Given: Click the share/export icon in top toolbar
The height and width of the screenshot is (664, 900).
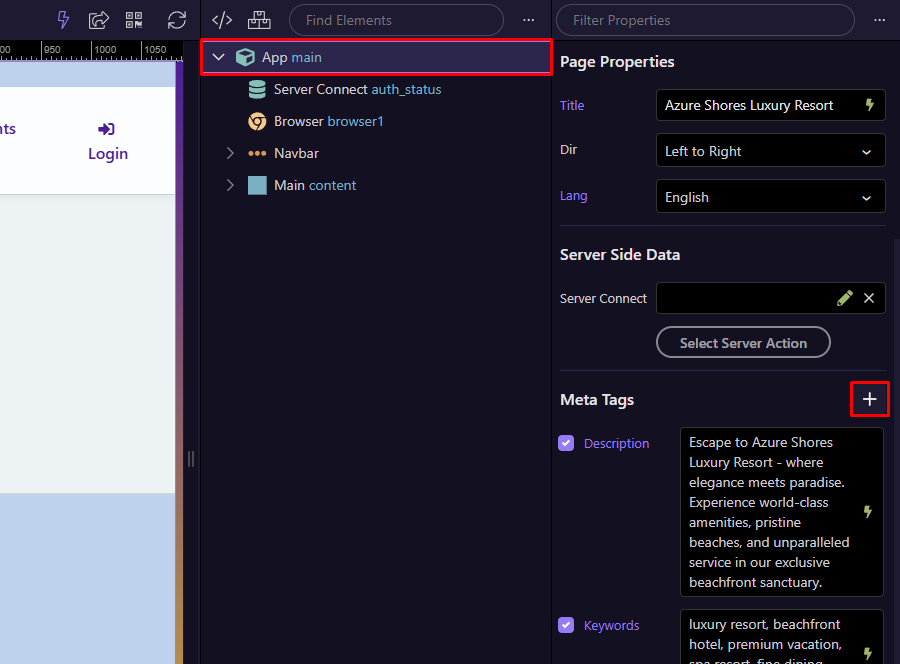Looking at the screenshot, I should point(98,20).
